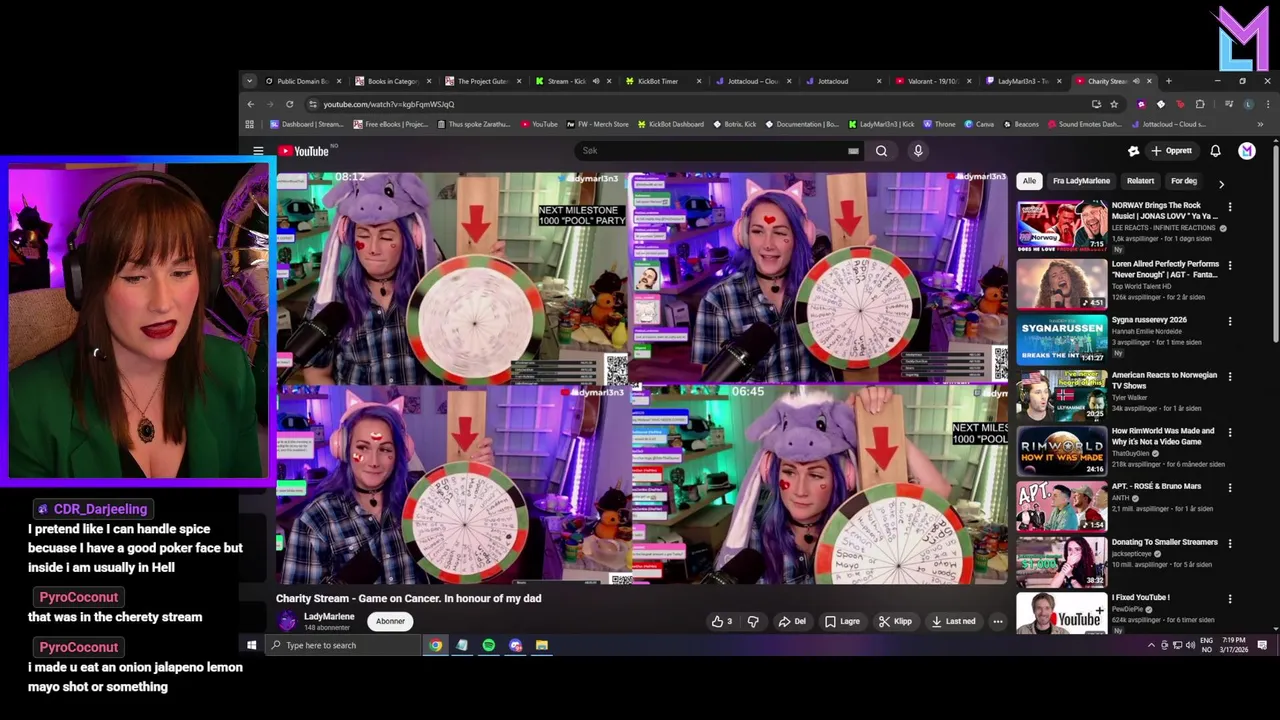The image size is (1280, 720).
Task: Click the browser back arrow
Action: tap(251, 104)
